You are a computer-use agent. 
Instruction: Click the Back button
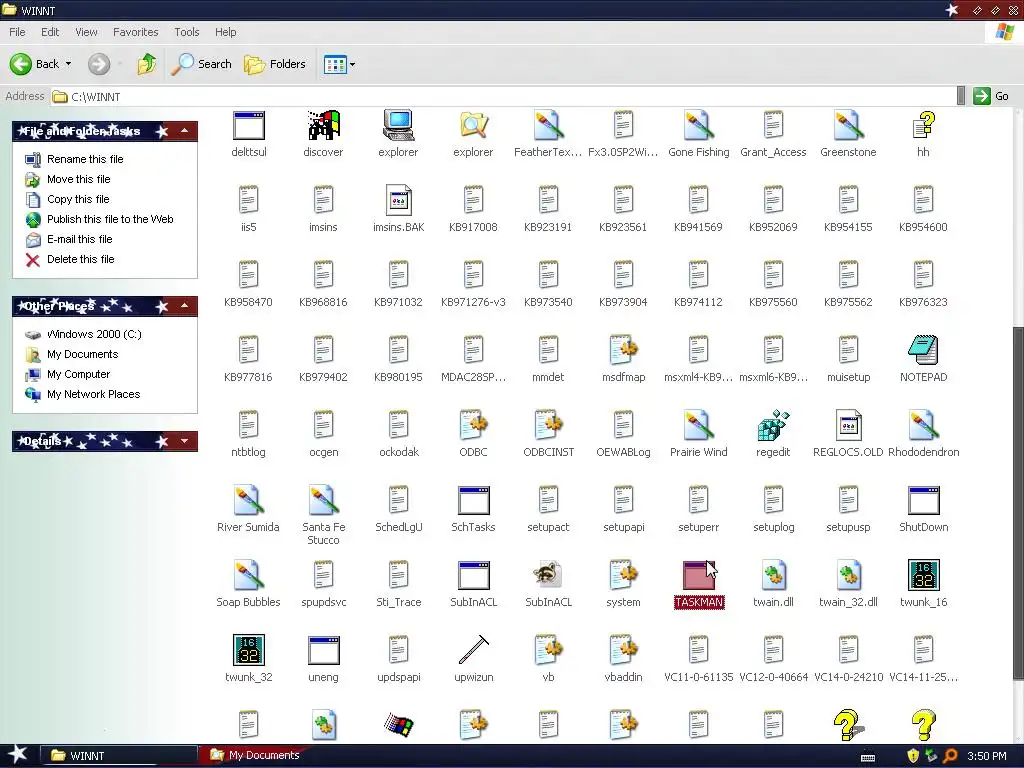(35, 64)
